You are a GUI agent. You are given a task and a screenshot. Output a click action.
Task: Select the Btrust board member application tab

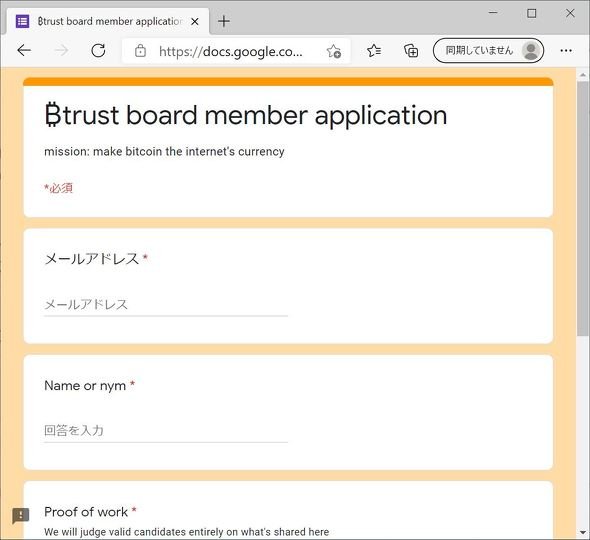[x=108, y=21]
